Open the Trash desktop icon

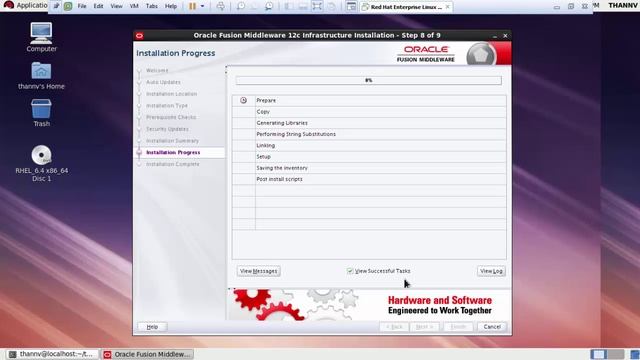[41, 113]
